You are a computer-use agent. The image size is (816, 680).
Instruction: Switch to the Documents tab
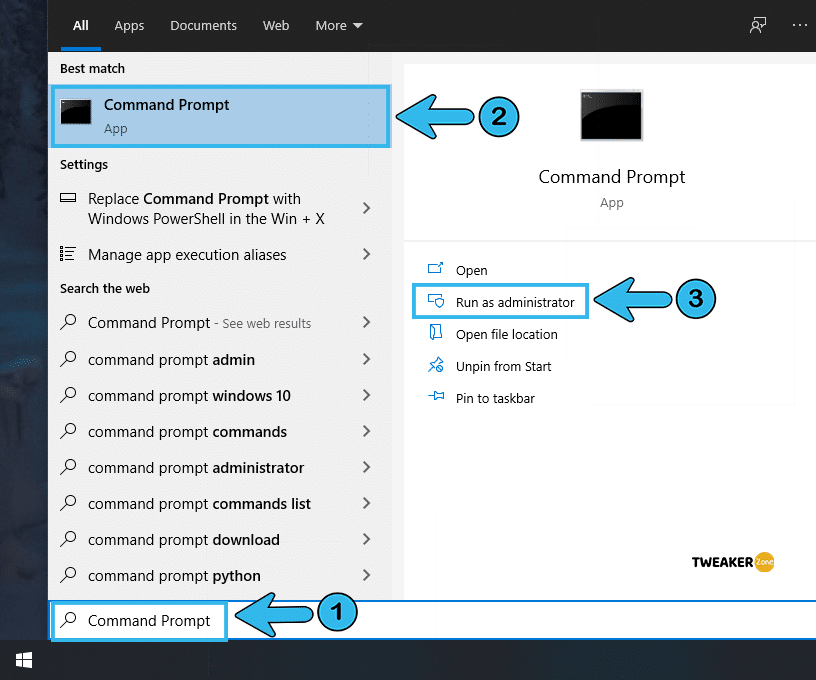203,25
